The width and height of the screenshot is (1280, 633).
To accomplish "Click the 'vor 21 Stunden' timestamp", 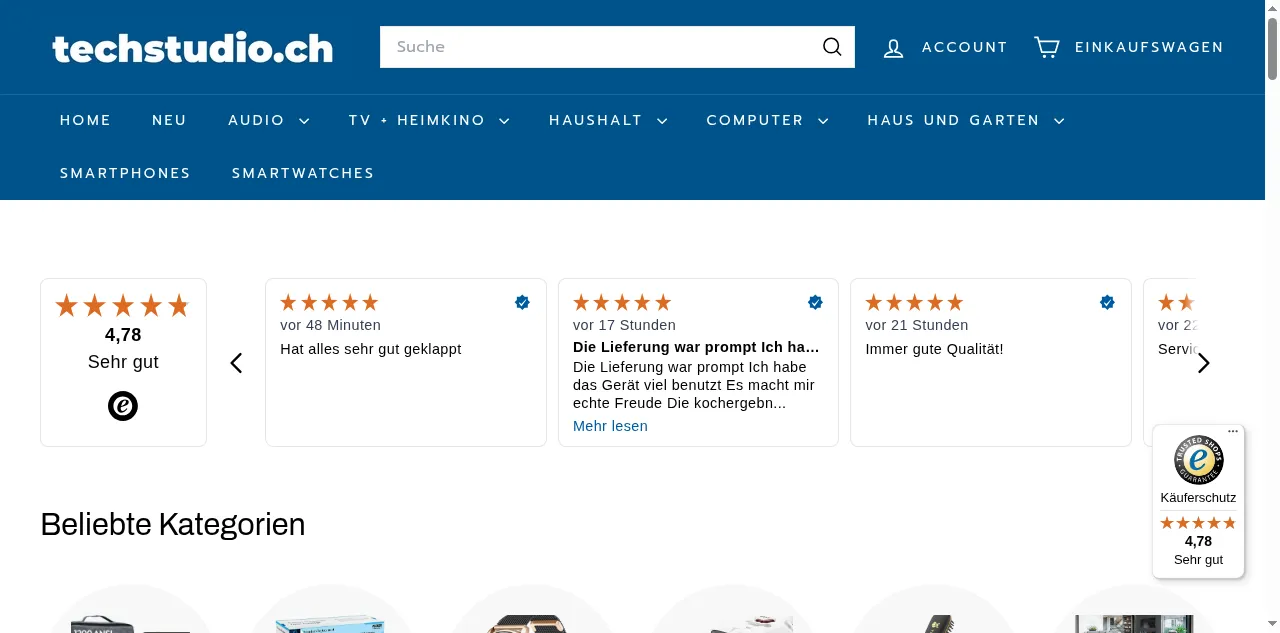I will coord(917,325).
